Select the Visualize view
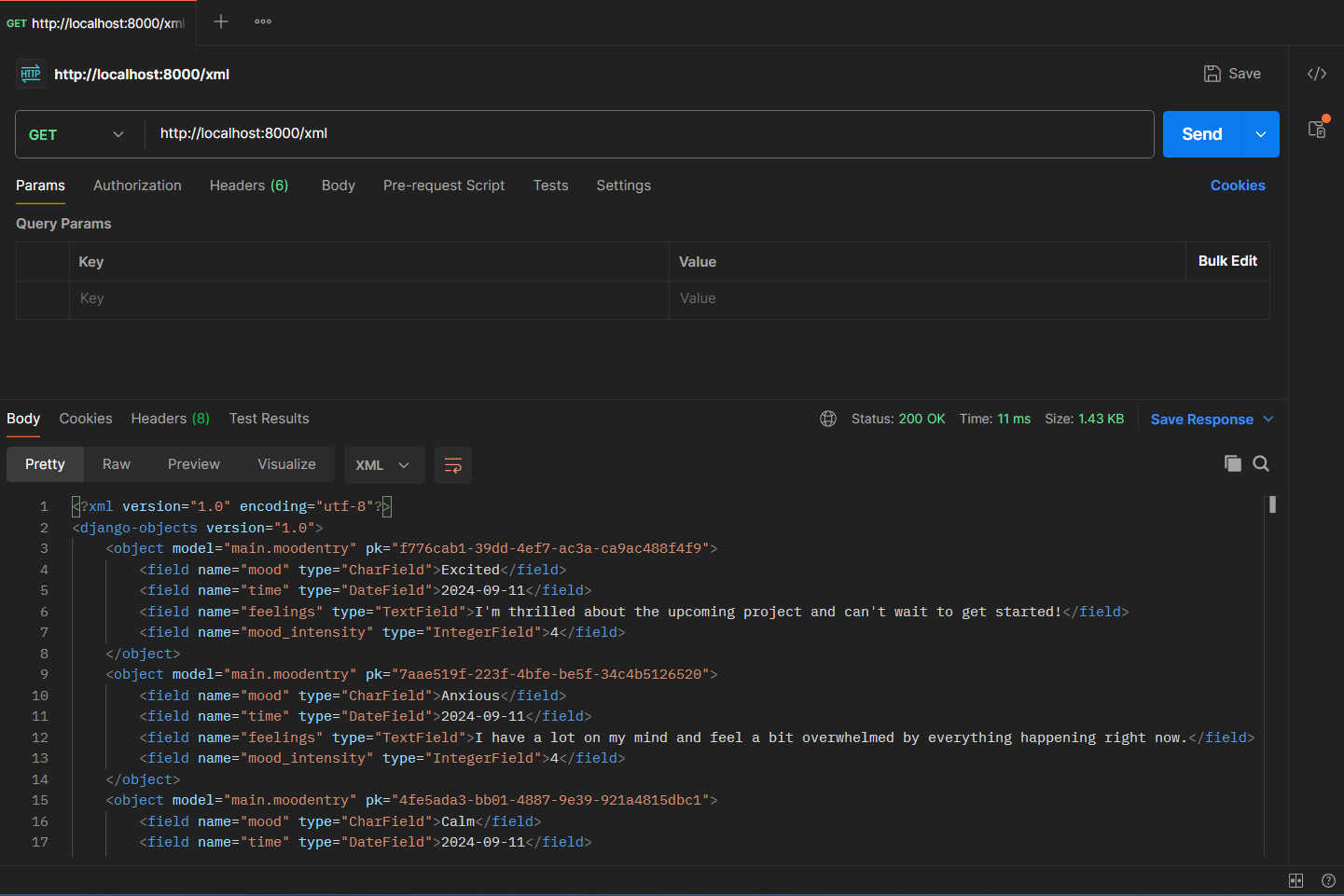The height and width of the screenshot is (896, 1344). (286, 464)
